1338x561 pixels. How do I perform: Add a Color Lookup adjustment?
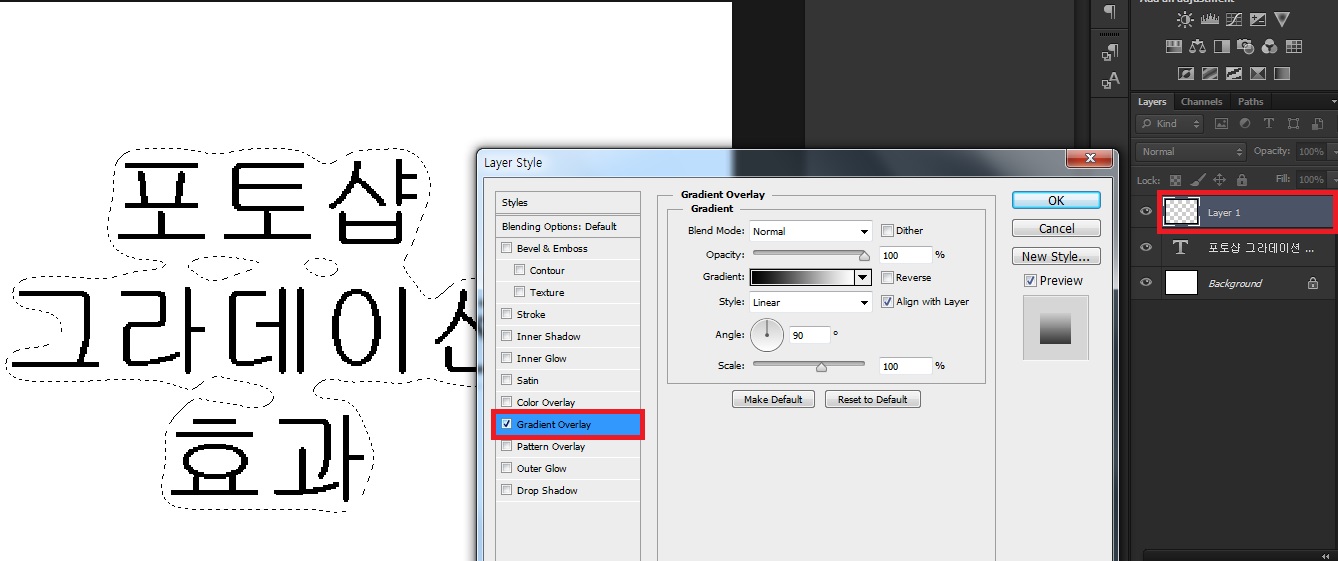pos(1294,46)
